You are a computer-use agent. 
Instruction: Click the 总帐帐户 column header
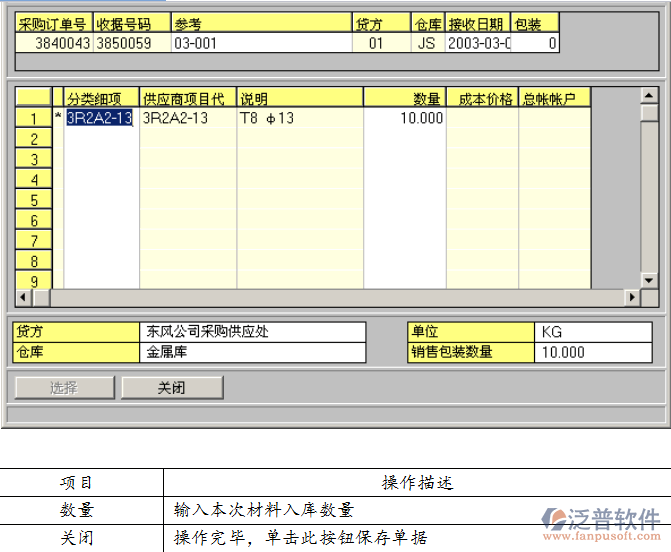(x=554, y=98)
